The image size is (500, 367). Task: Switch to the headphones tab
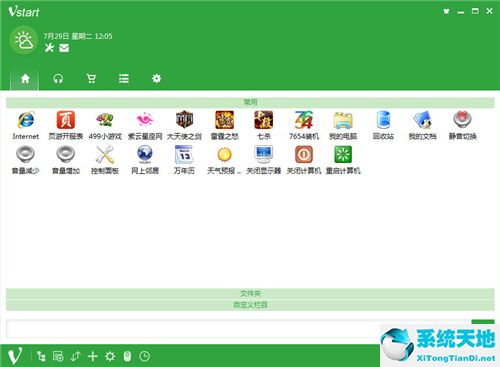pos(58,79)
